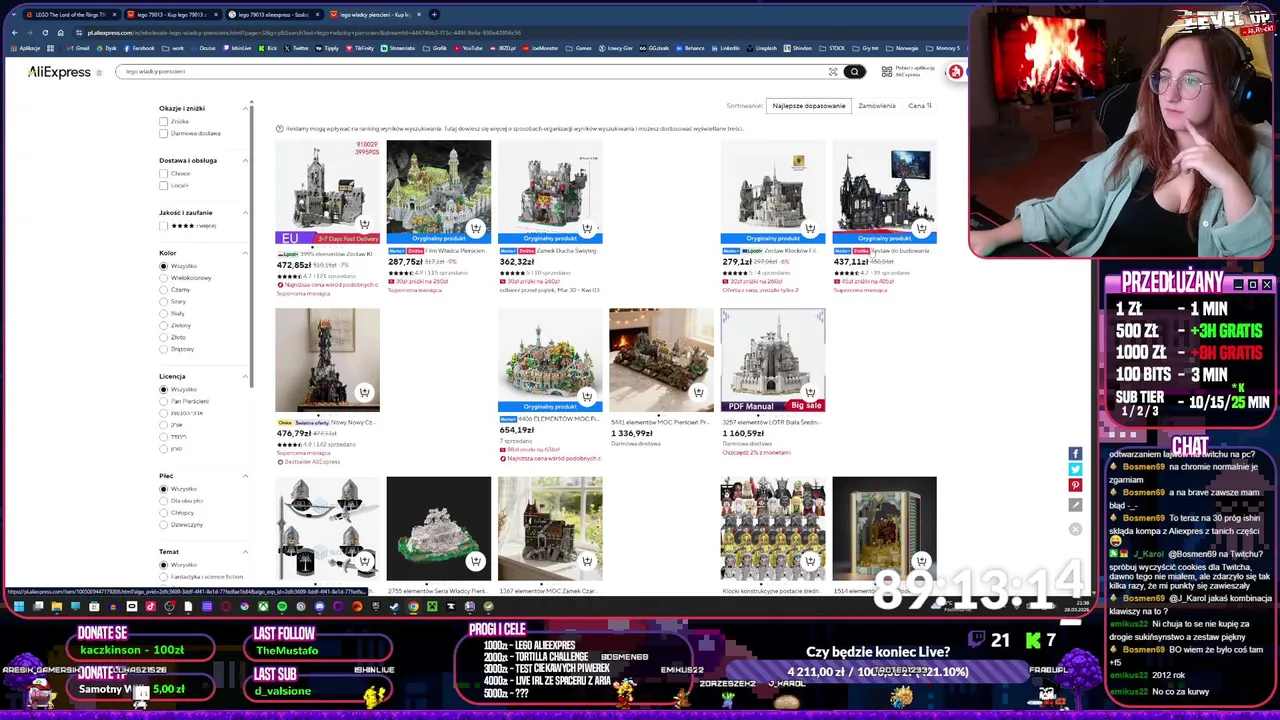Collapse the Okazje i zniżki section
Image resolution: width=1280 pixels, height=720 pixels.
[245, 108]
